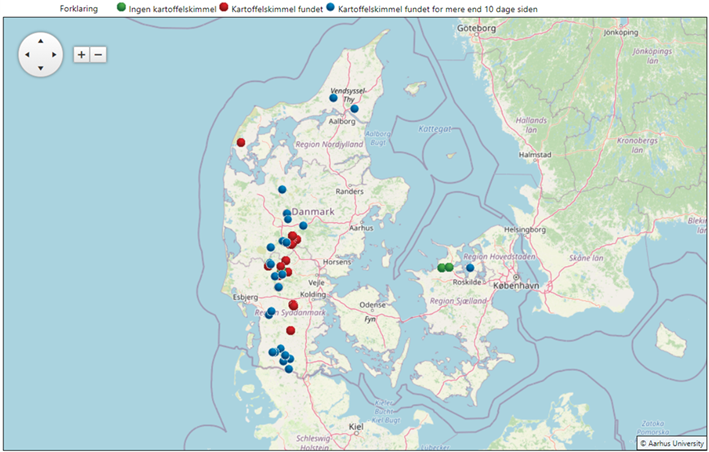This screenshot has width=709, height=452.
Task: Select the lone red marker in southern Jutland
Action: pyautogui.click(x=290, y=330)
